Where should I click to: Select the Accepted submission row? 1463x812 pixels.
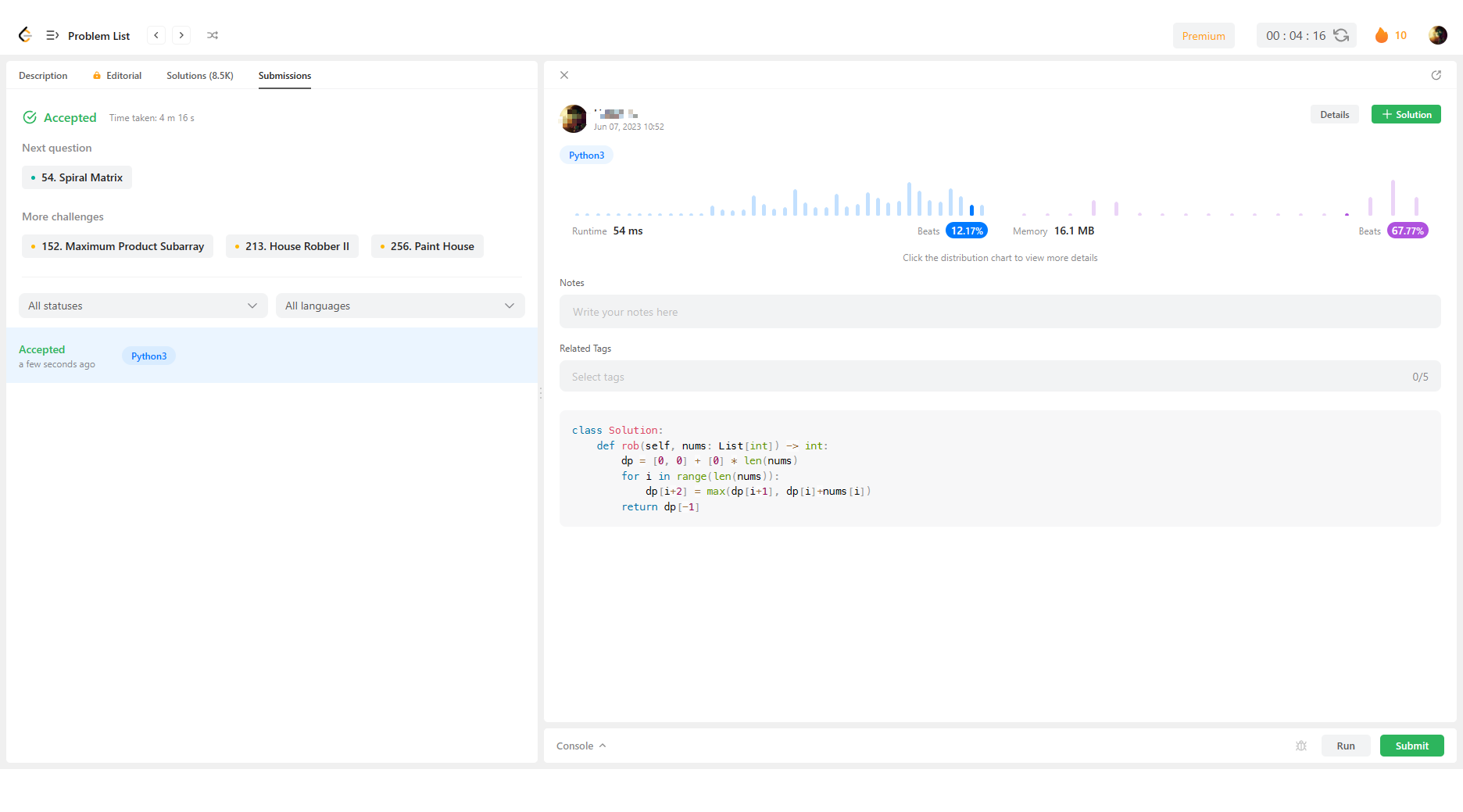click(272, 356)
